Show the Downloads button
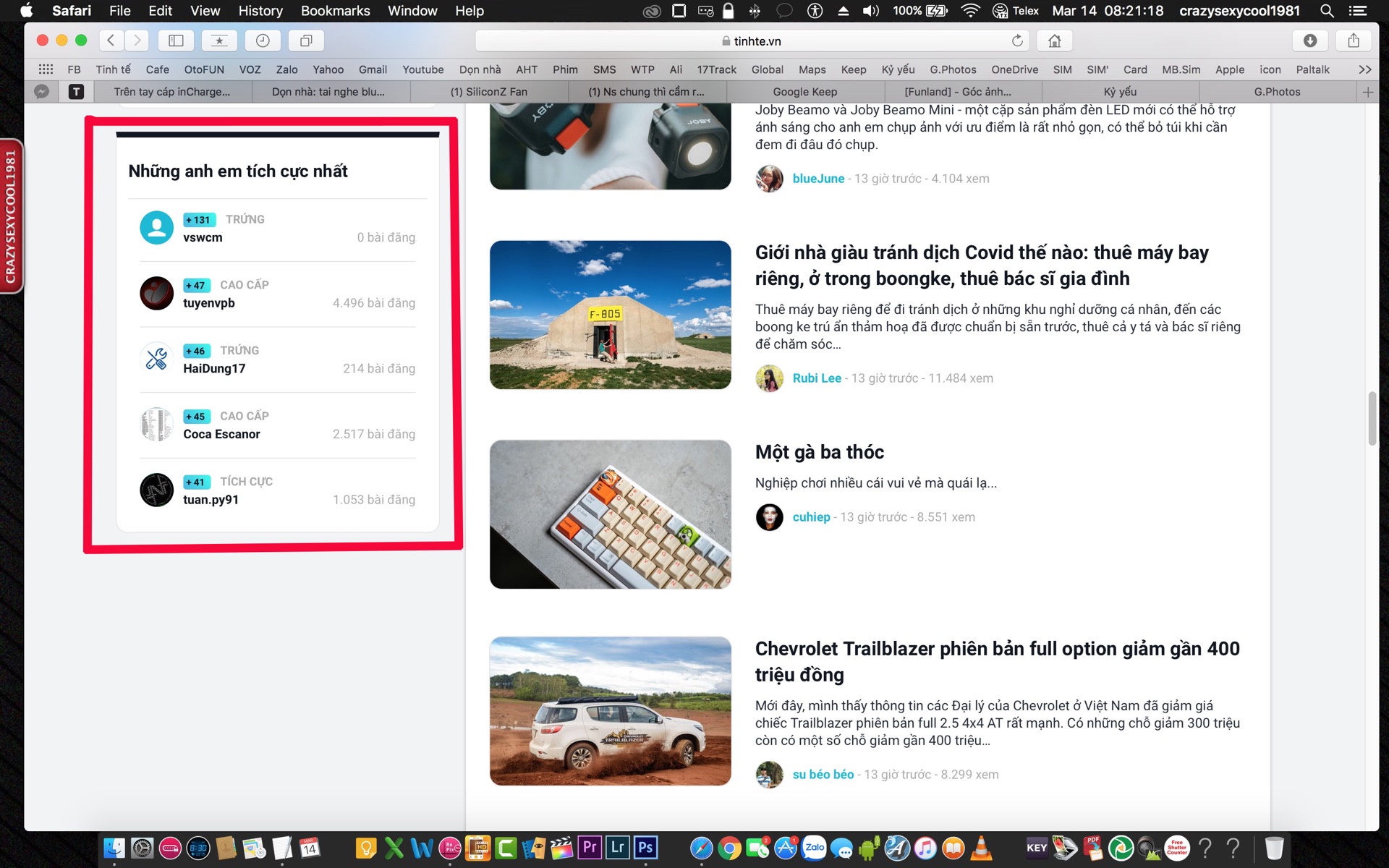The height and width of the screenshot is (868, 1389). point(1310,41)
